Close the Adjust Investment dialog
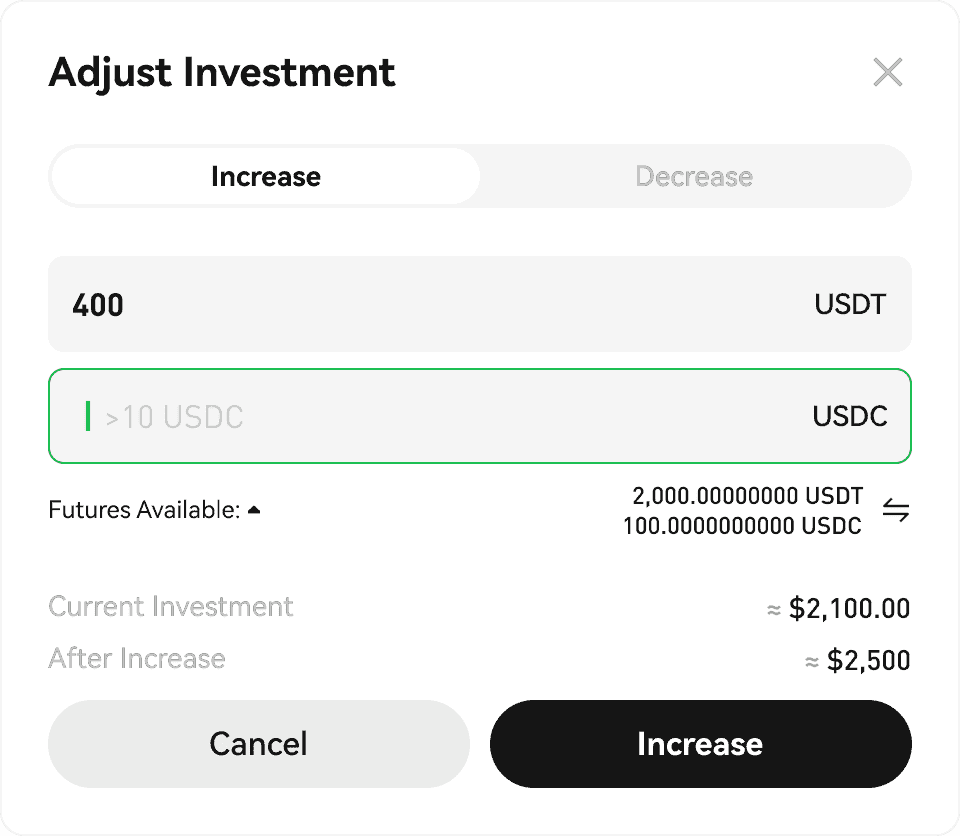This screenshot has width=960, height=836. coord(887,72)
